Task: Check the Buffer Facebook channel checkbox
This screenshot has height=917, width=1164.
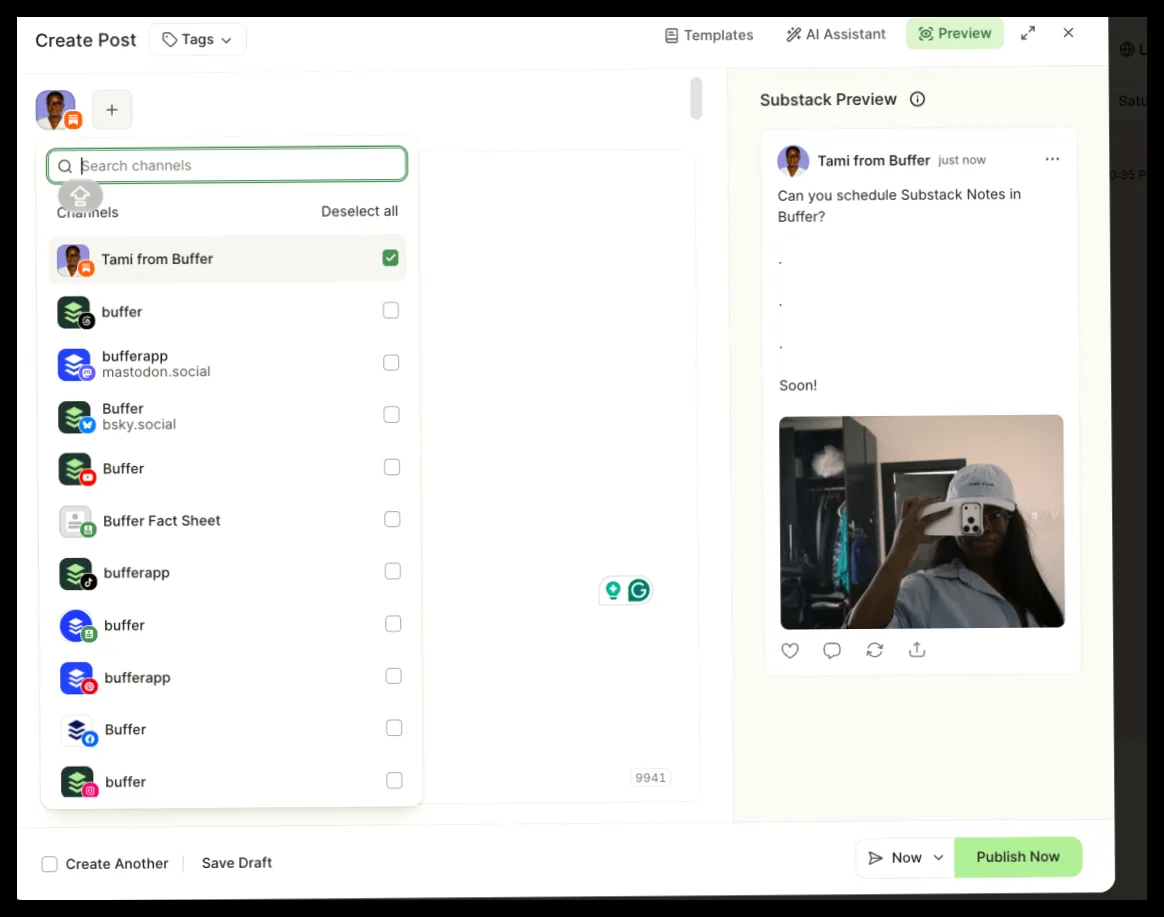Action: pos(394,728)
